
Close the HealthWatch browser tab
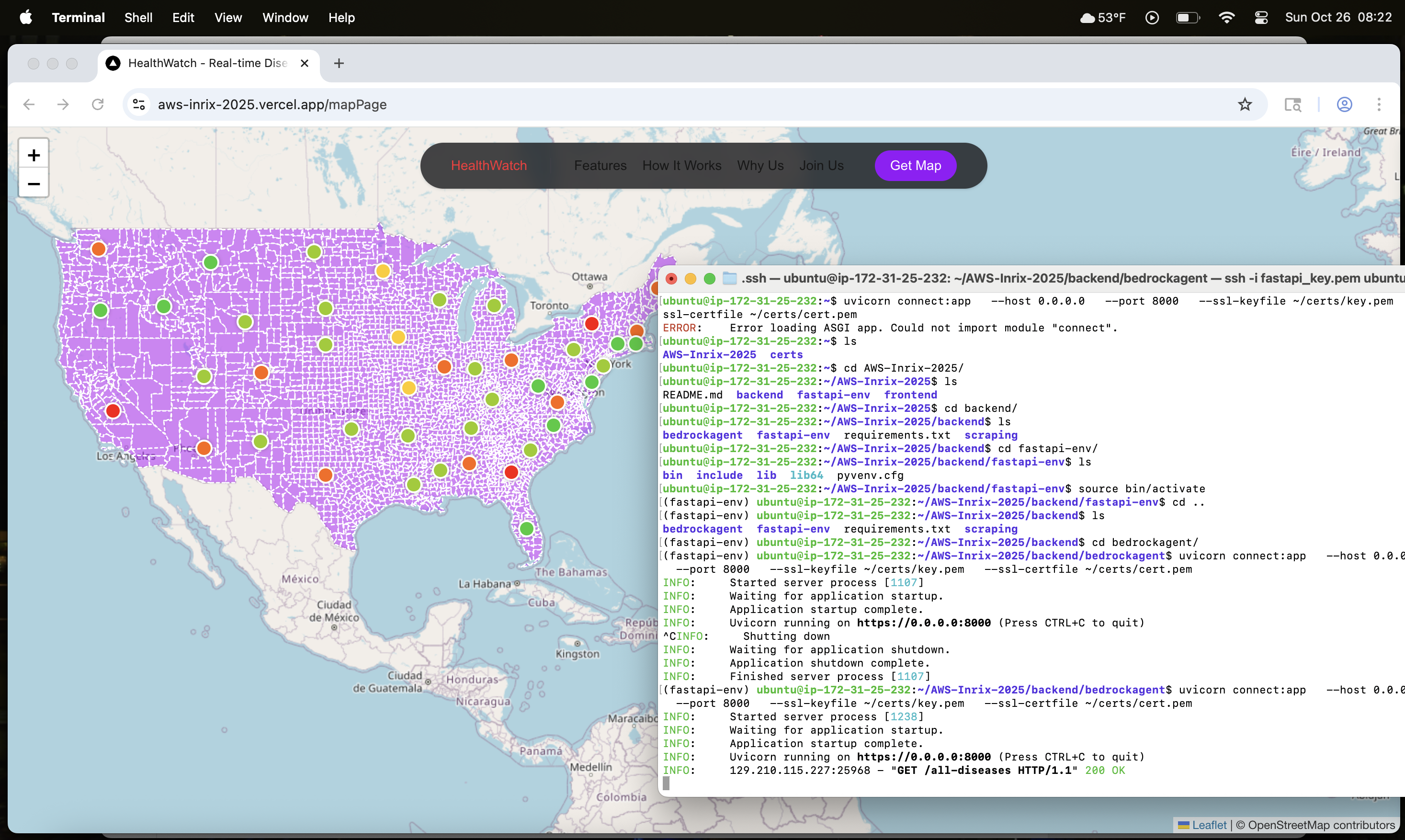tap(305, 63)
